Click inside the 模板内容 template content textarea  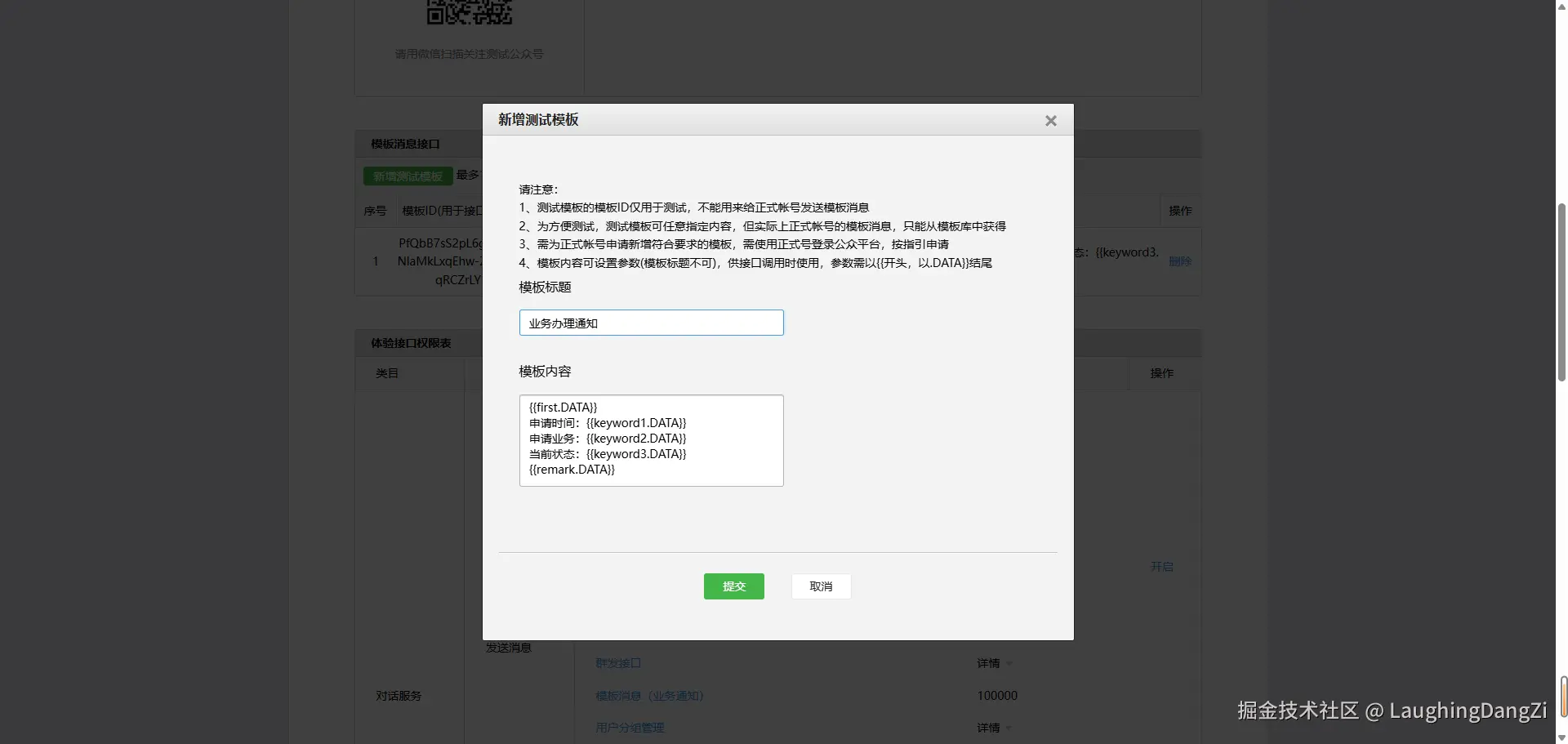[x=652, y=440]
